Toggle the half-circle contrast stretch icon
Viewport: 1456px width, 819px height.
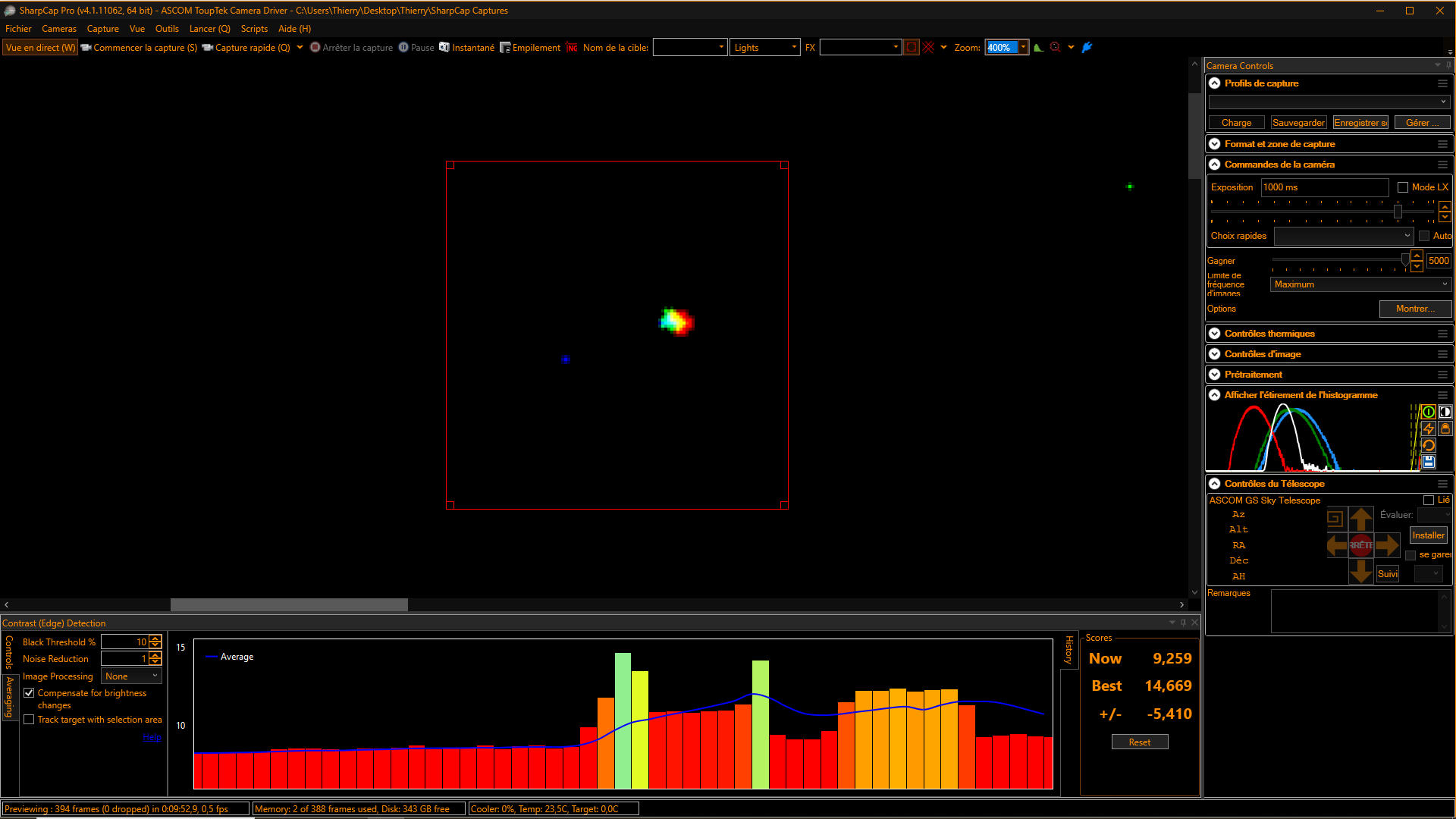pos(1445,412)
